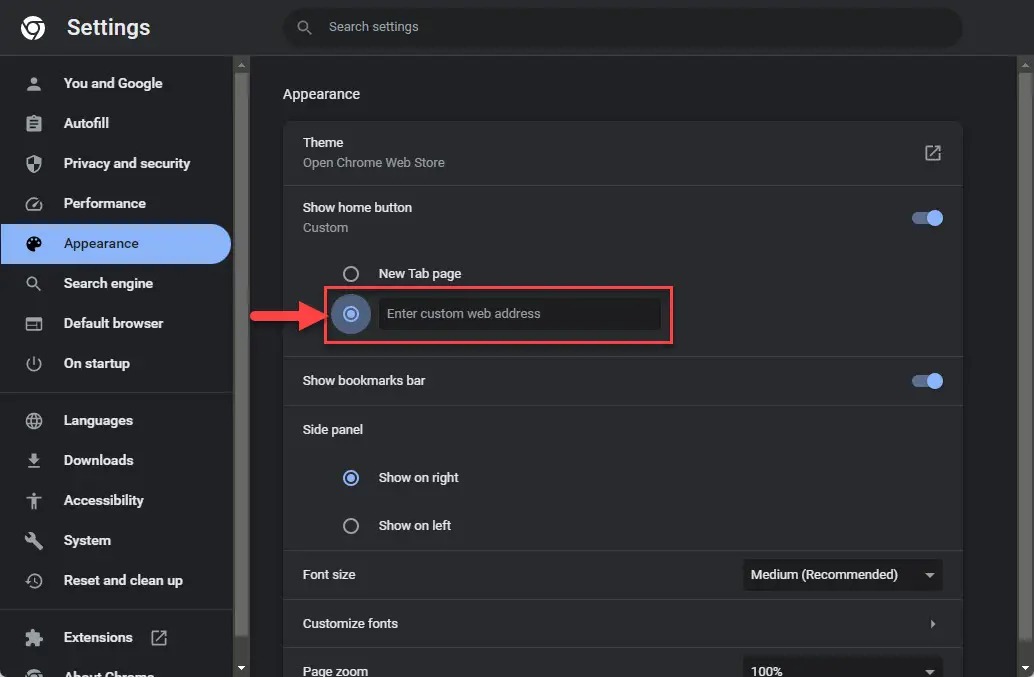Click the Accessibility figure icon

34,501
